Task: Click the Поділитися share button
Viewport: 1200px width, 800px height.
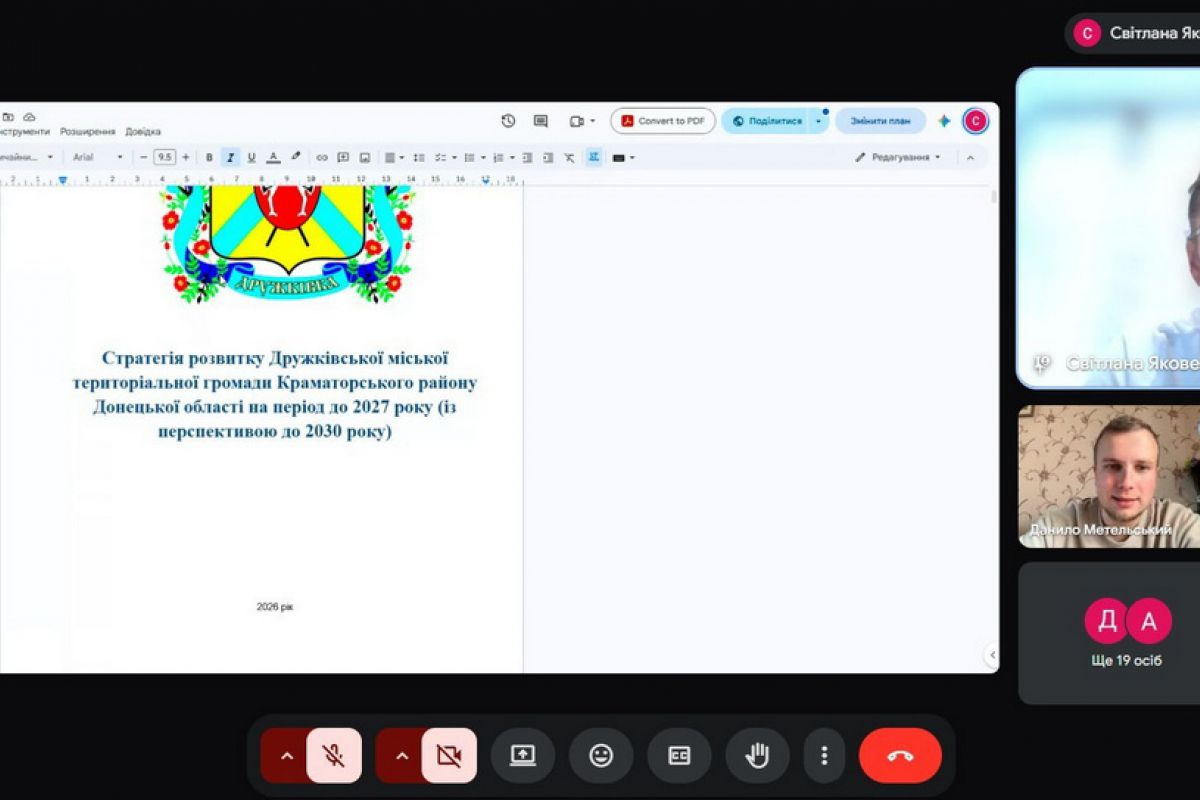Action: pyautogui.click(x=766, y=121)
